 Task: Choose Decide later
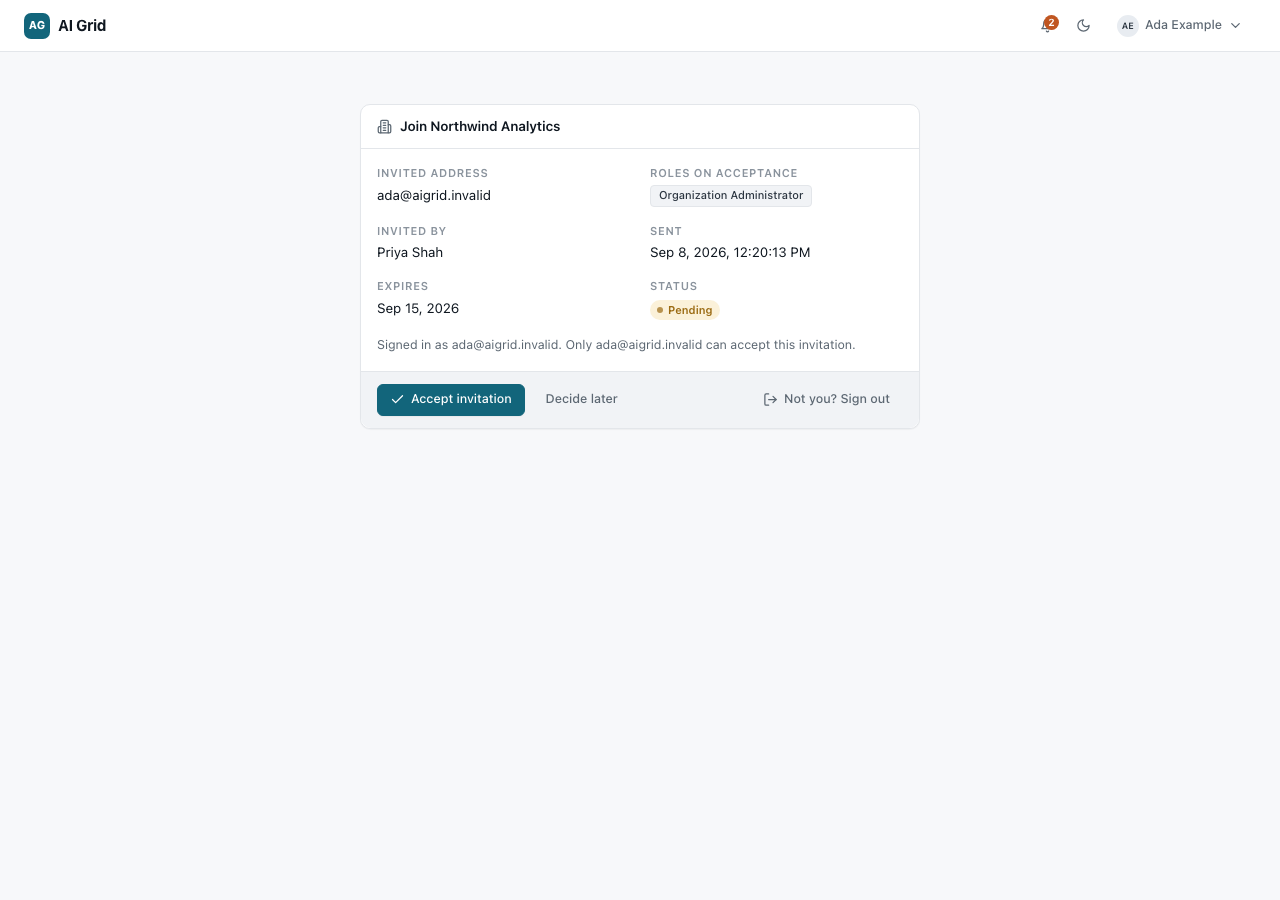[x=581, y=399]
